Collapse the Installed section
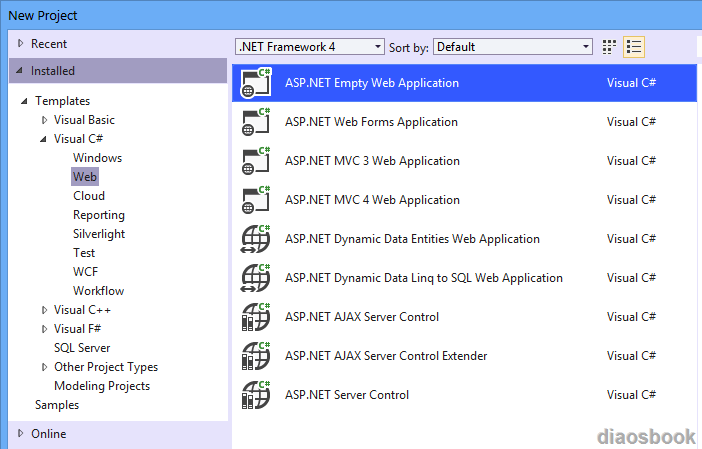702x449 pixels. [20, 70]
